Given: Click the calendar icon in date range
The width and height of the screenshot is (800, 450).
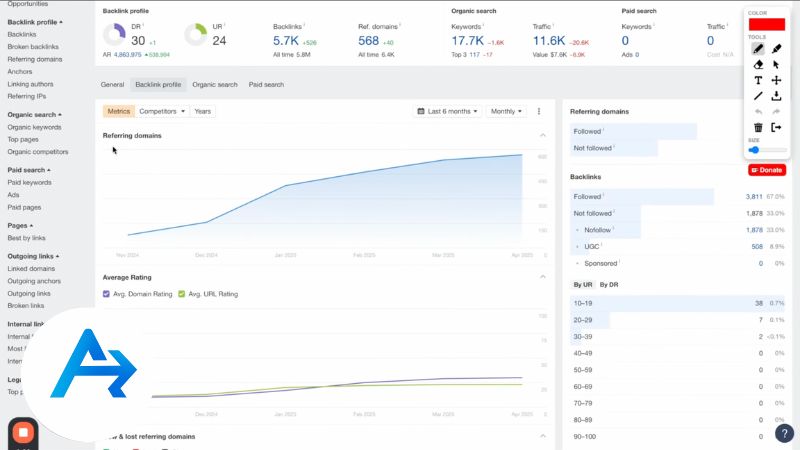Looking at the screenshot, I should pos(421,111).
